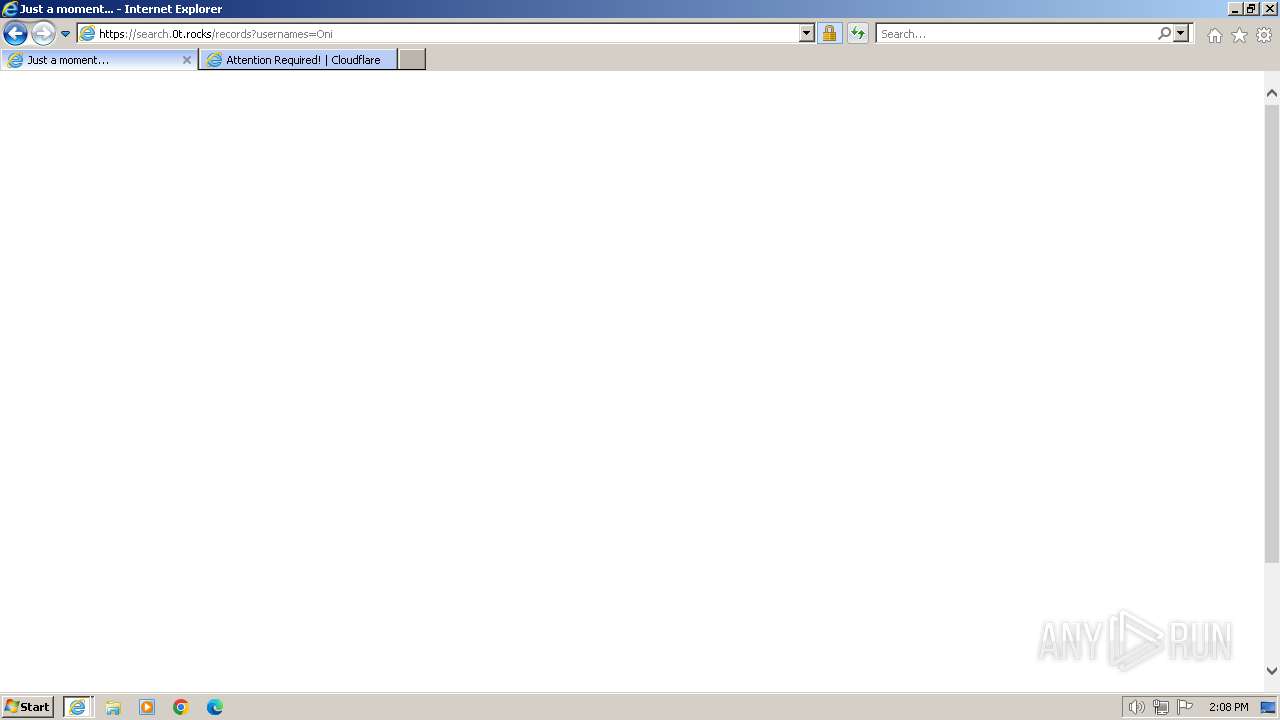The image size is (1280, 720).
Task: Start search with the magnifier icon
Action: coord(1164,33)
